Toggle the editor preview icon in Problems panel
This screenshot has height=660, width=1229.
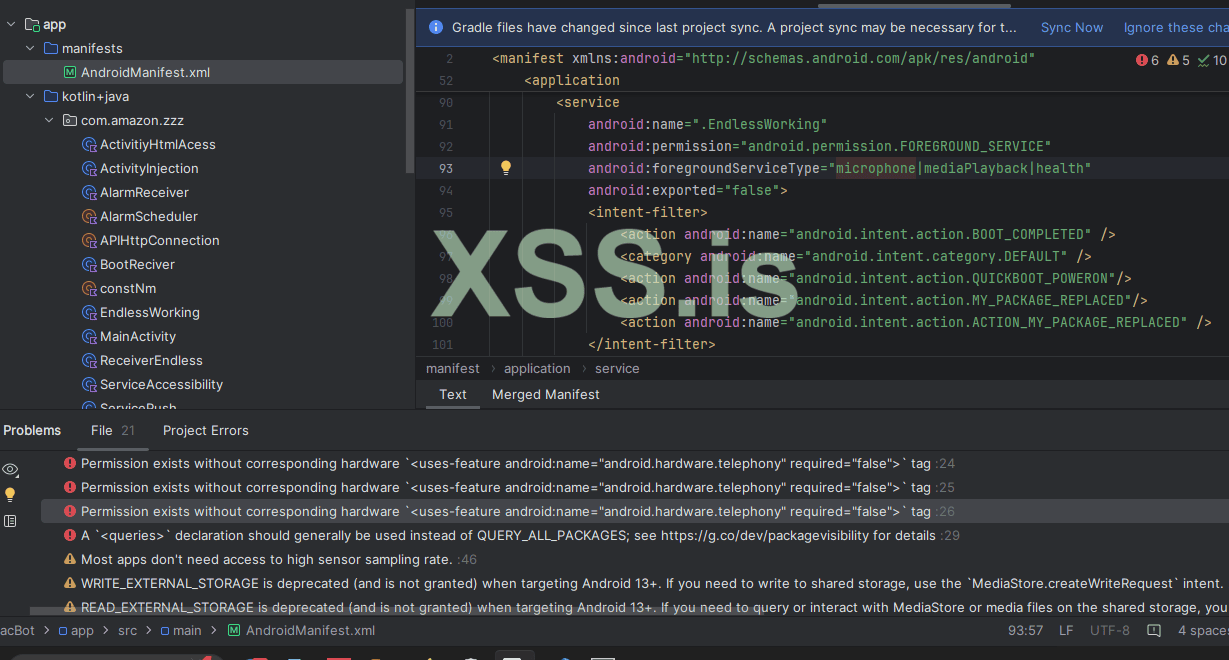coord(10,520)
